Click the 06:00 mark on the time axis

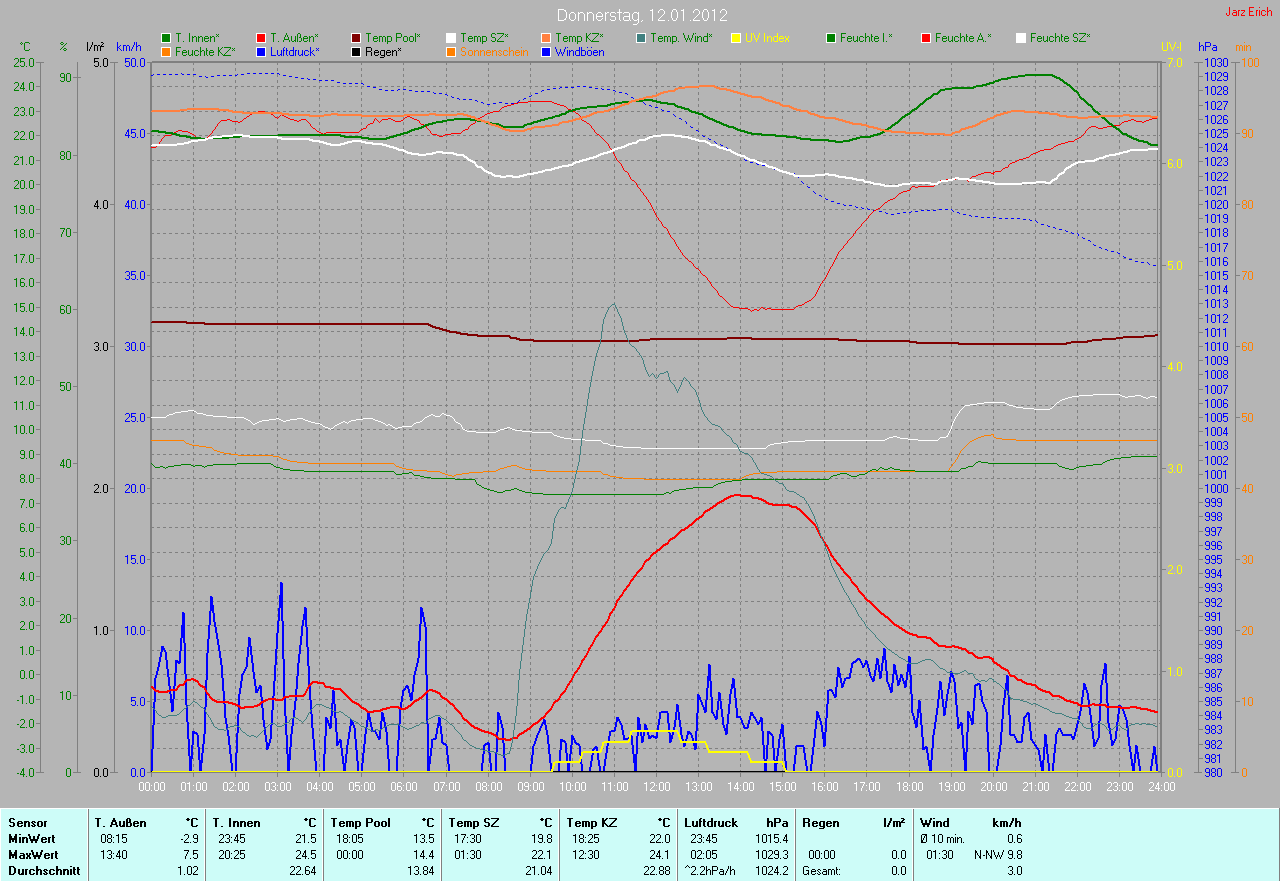coord(404,787)
